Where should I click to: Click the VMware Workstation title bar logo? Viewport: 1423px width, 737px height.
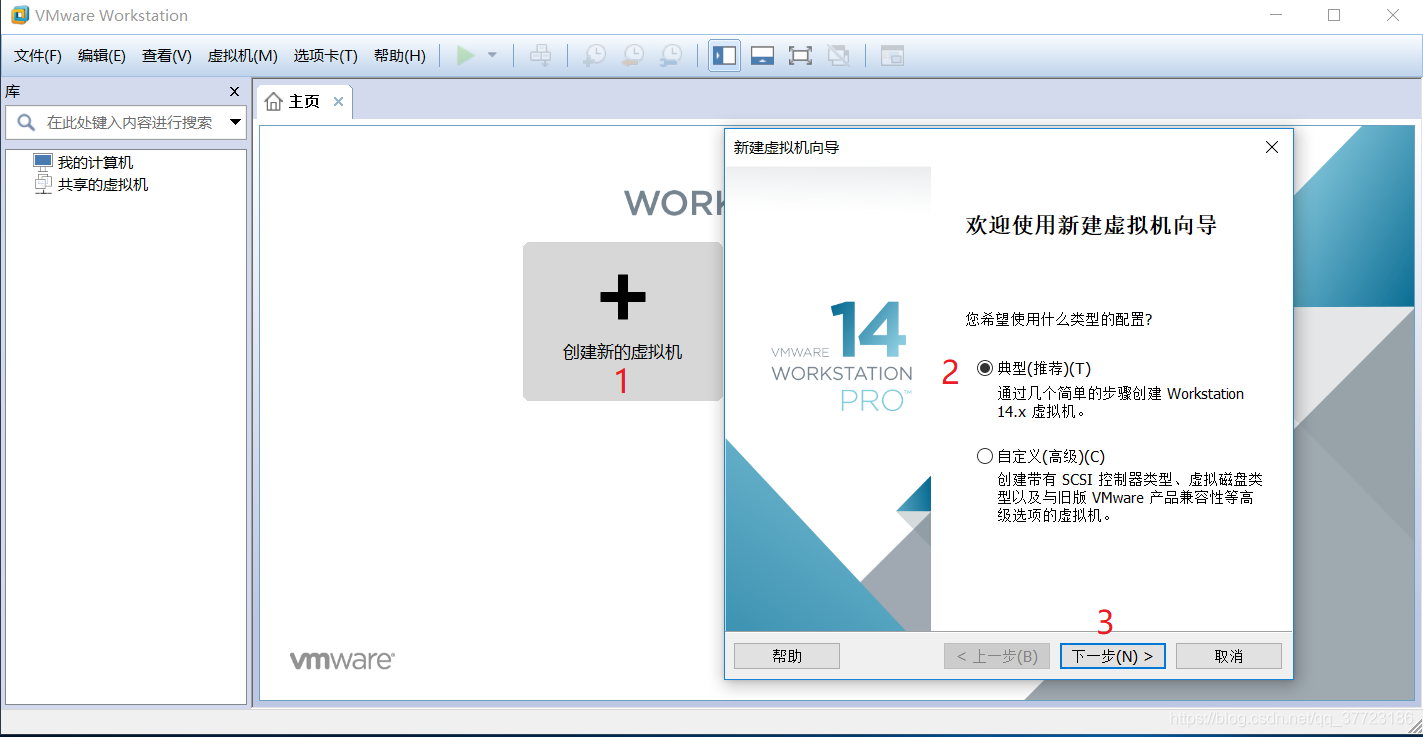pos(19,15)
